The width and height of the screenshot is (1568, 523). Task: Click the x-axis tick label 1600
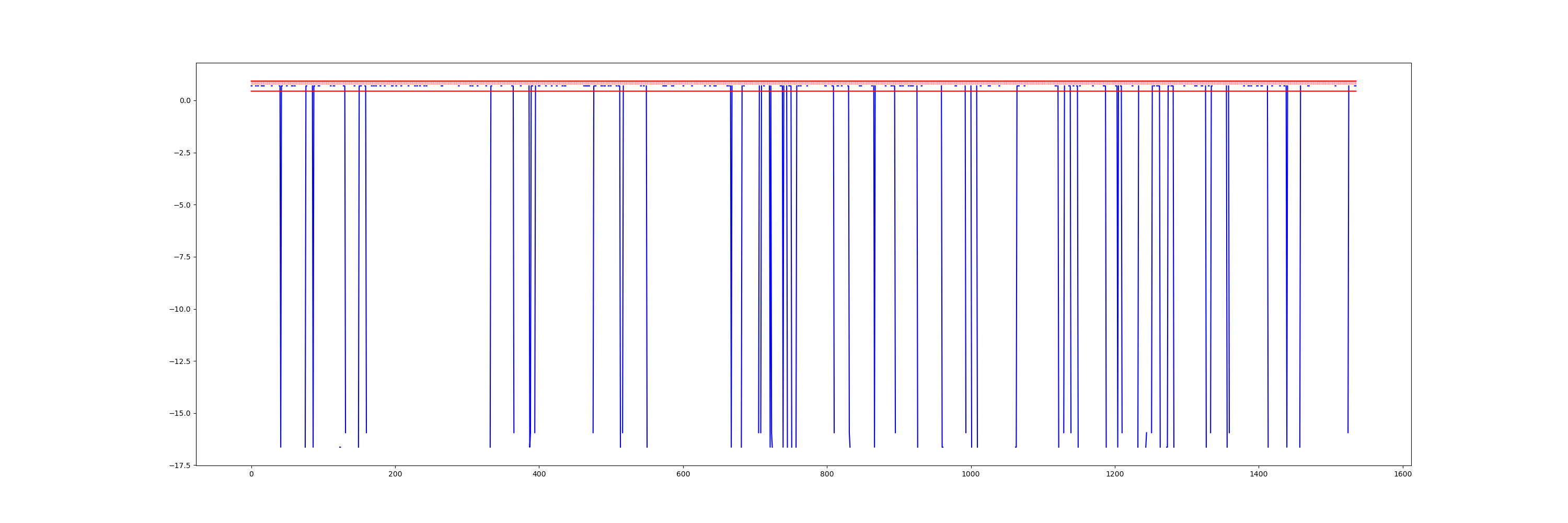click(1403, 474)
